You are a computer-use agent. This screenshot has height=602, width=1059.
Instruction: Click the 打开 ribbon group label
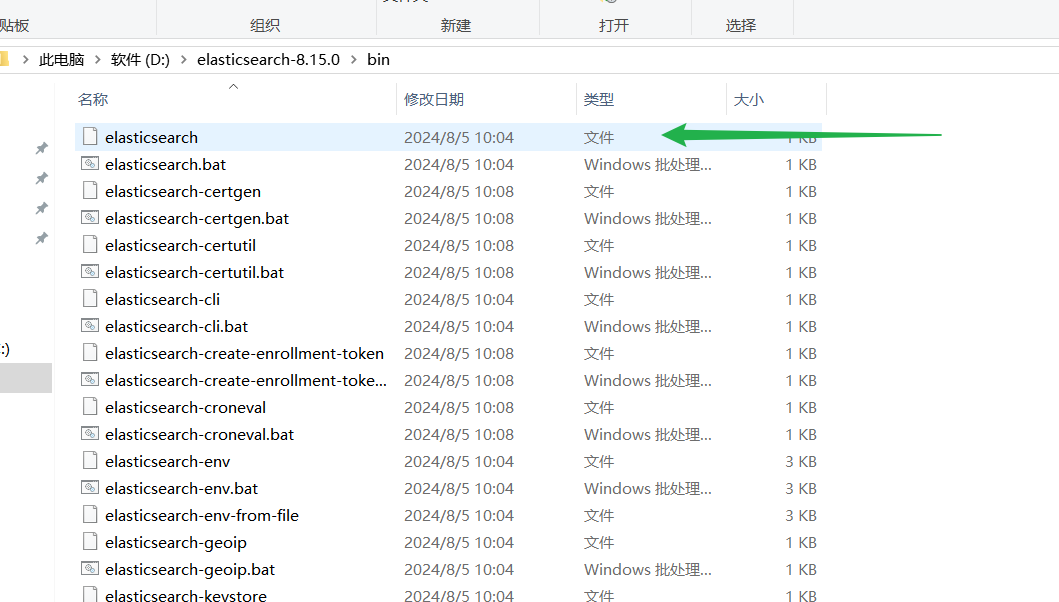614,26
